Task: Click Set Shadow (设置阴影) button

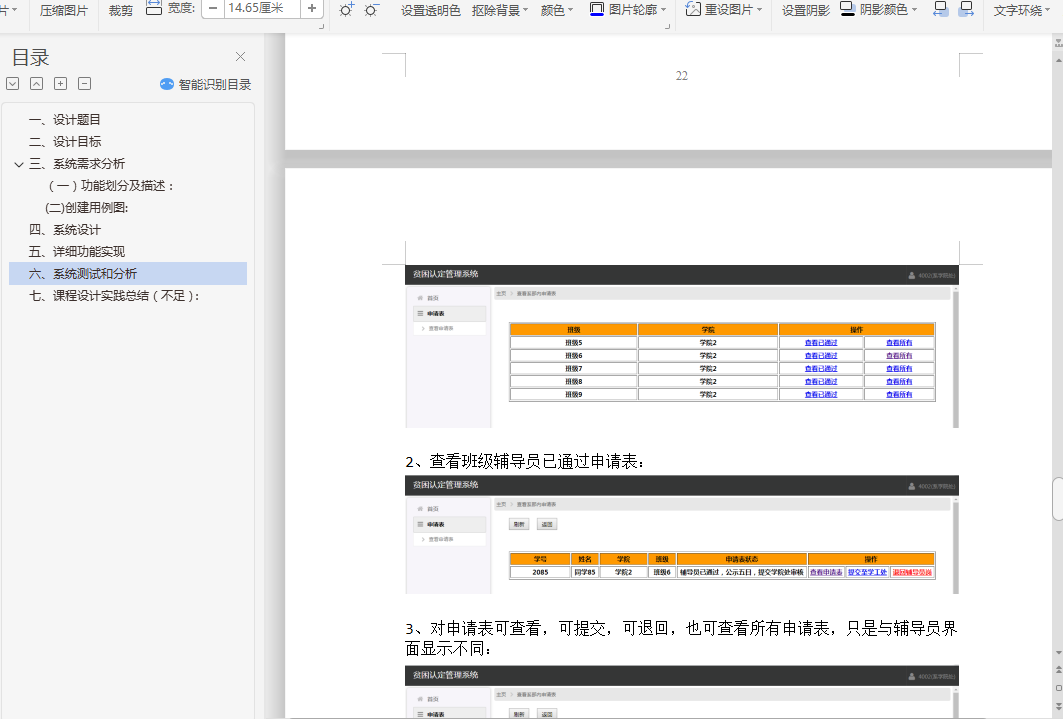Action: [x=805, y=10]
